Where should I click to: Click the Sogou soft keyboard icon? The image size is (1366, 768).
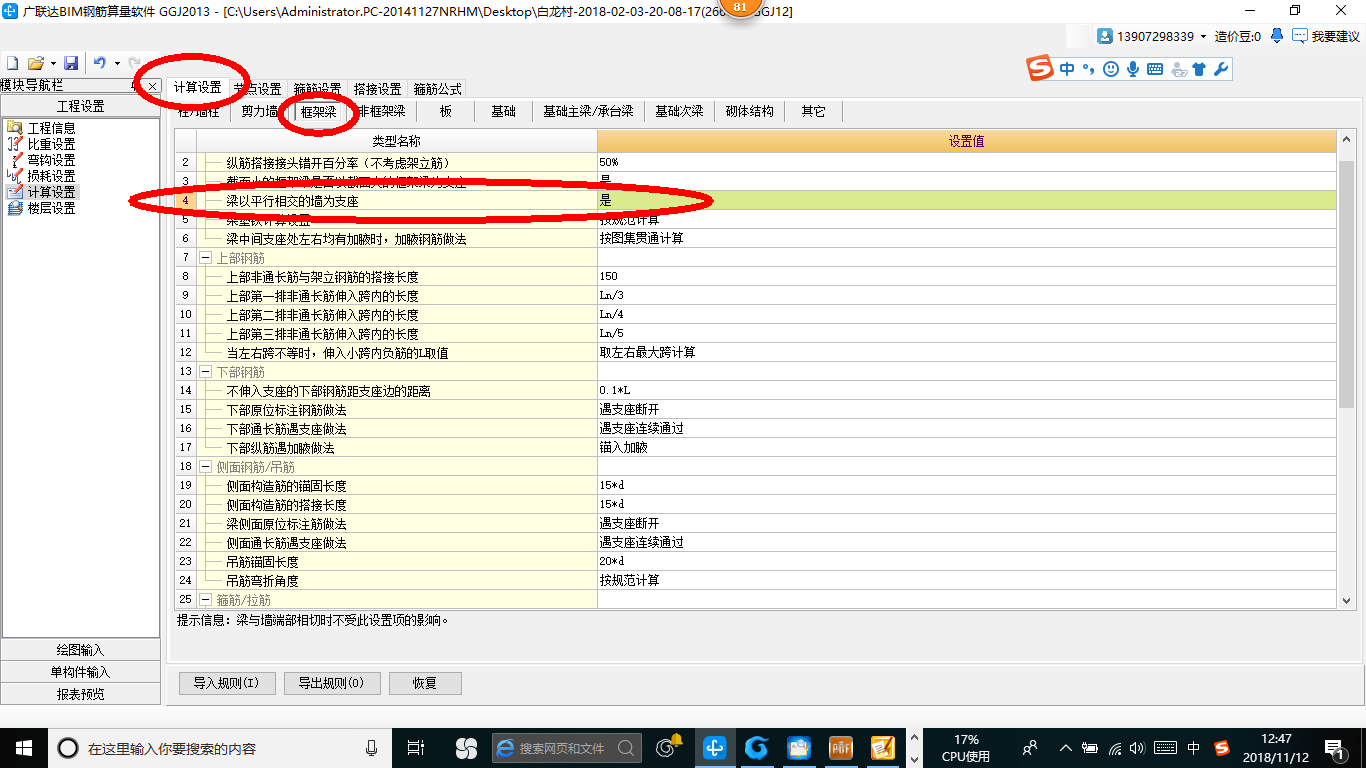[1155, 69]
